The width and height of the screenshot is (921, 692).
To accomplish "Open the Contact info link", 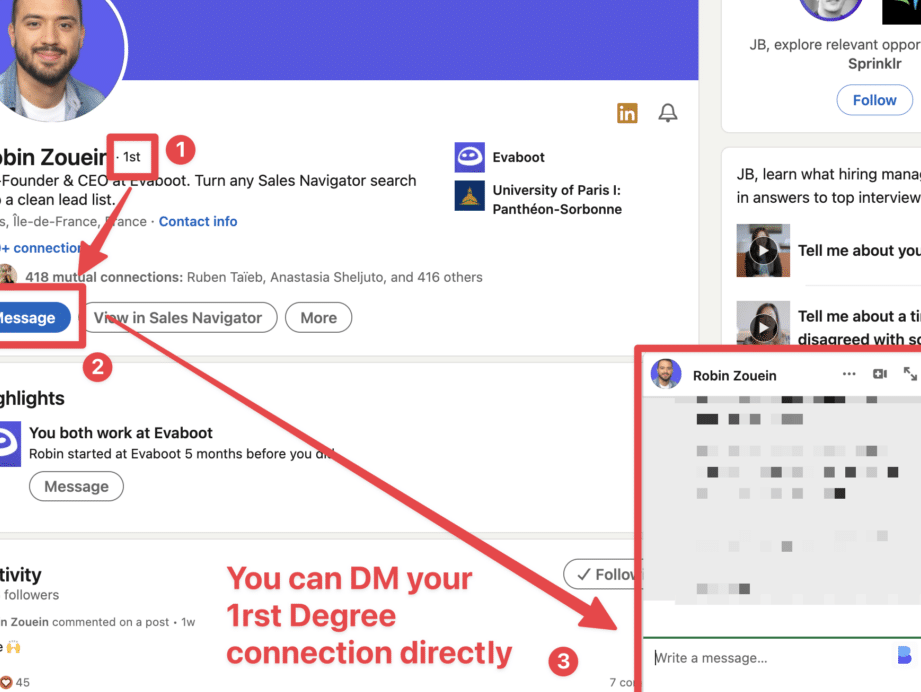I will pyautogui.click(x=198, y=221).
